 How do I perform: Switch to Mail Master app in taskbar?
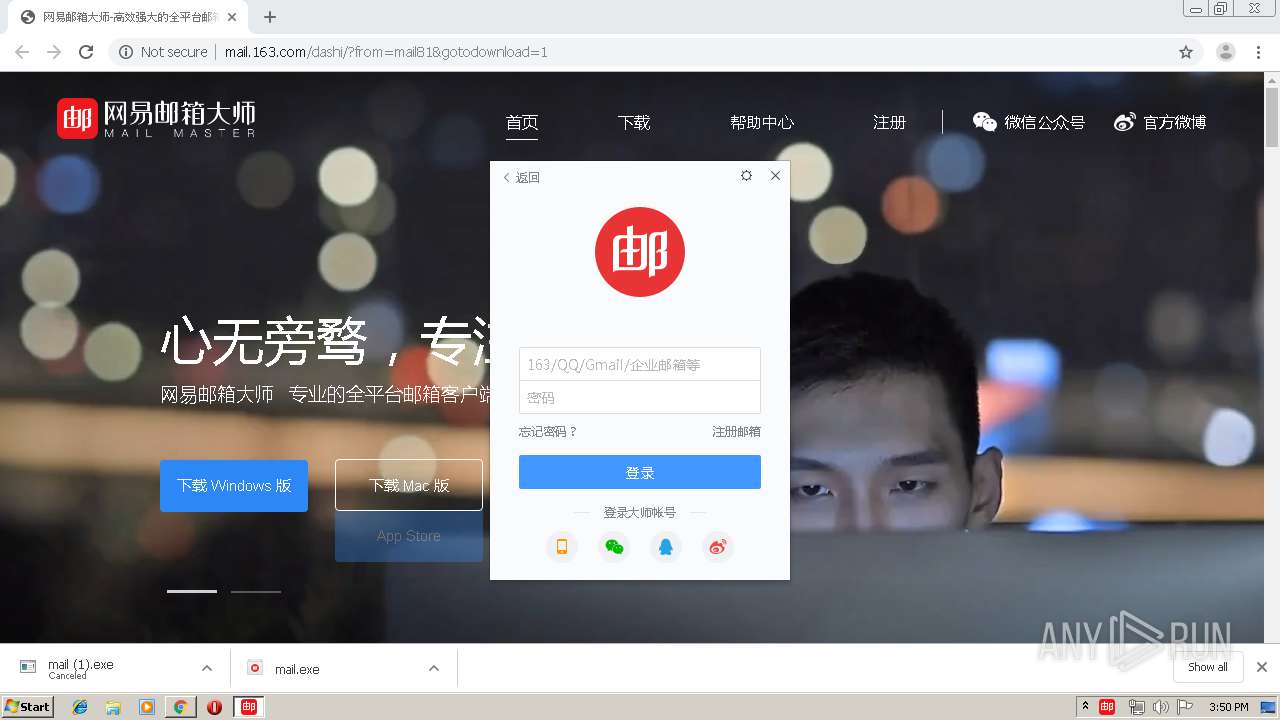point(249,707)
